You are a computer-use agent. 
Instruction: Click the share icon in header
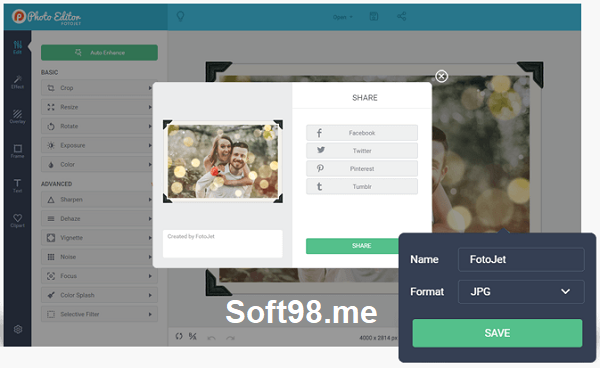[x=401, y=16]
